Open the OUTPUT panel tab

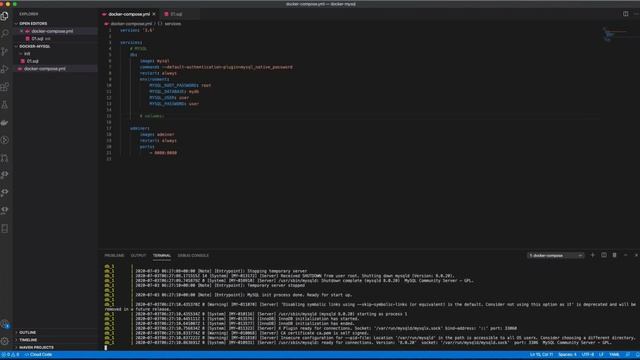(138, 256)
